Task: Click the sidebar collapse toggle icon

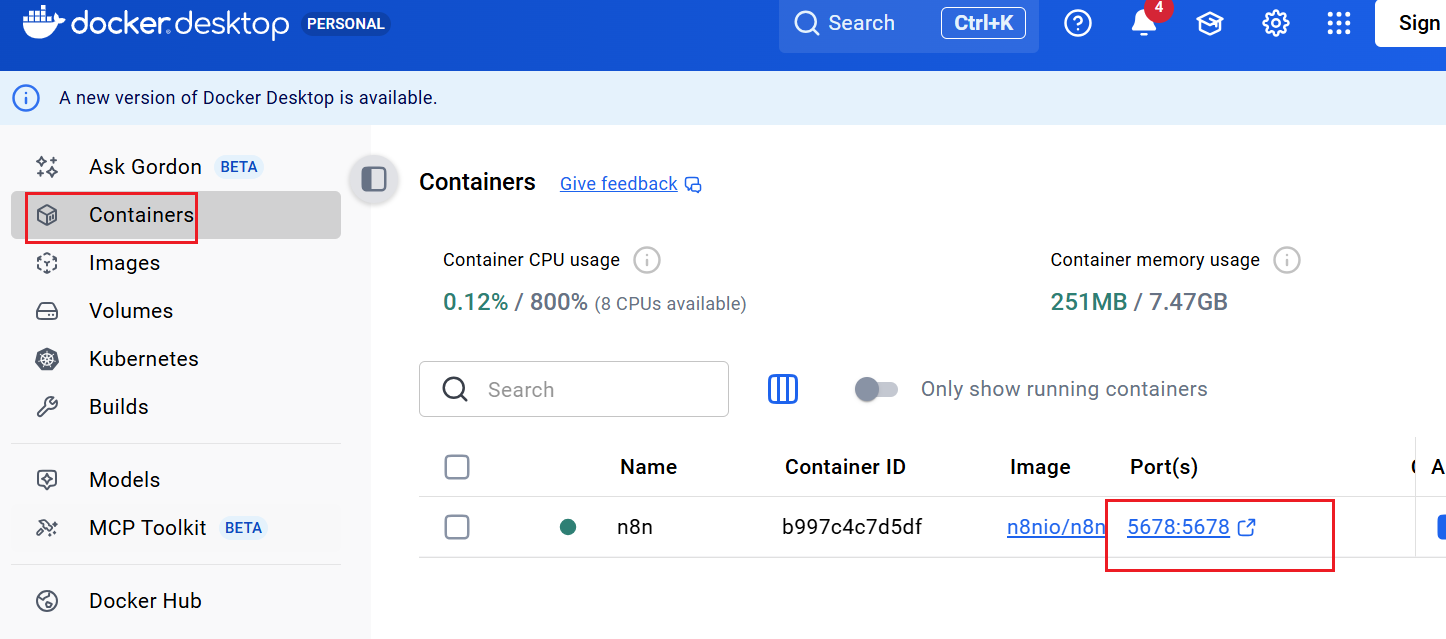Action: (374, 179)
